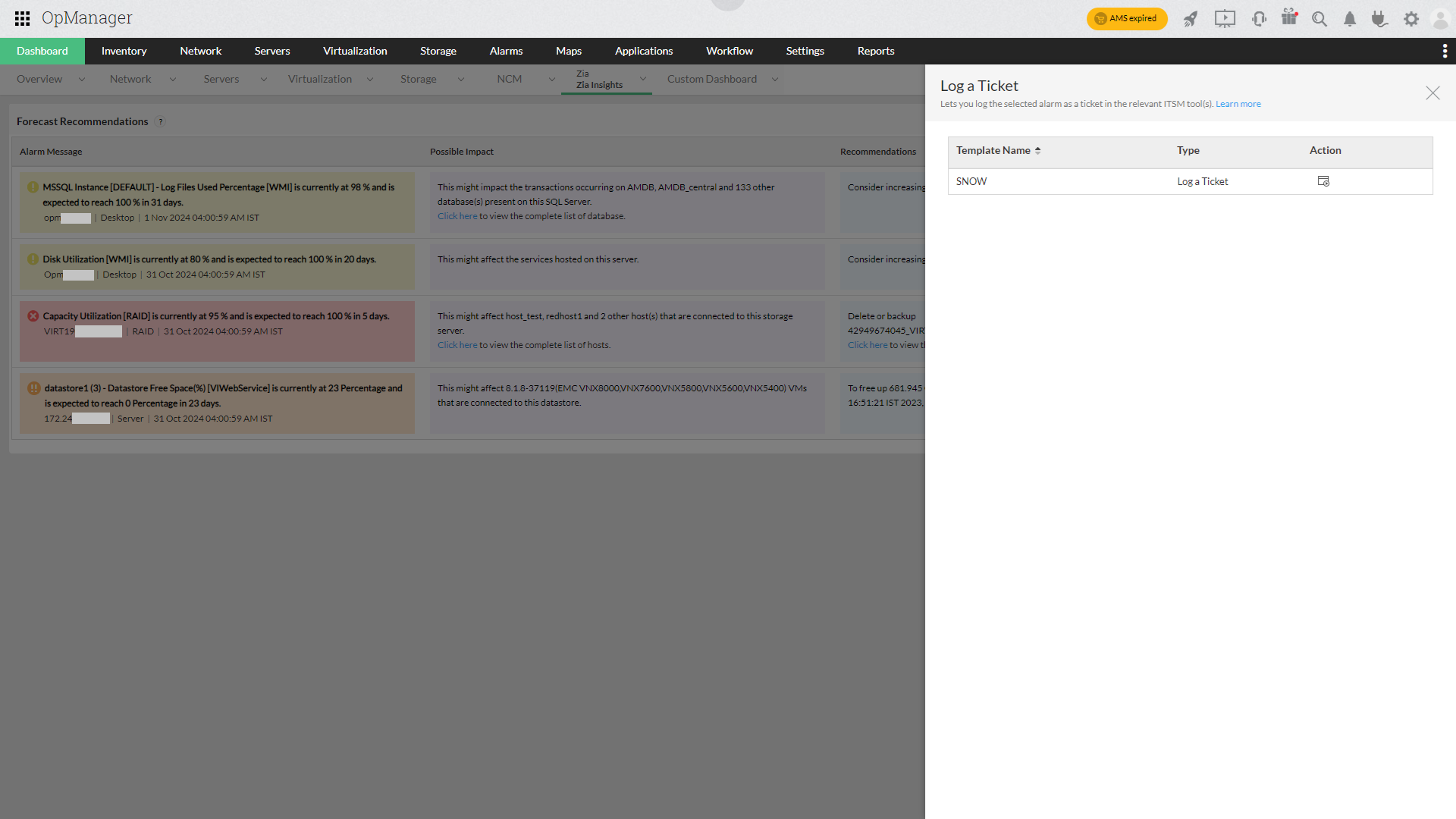The width and height of the screenshot is (1456, 819).
Task: Open the apps grid launcher
Action: coord(21,18)
